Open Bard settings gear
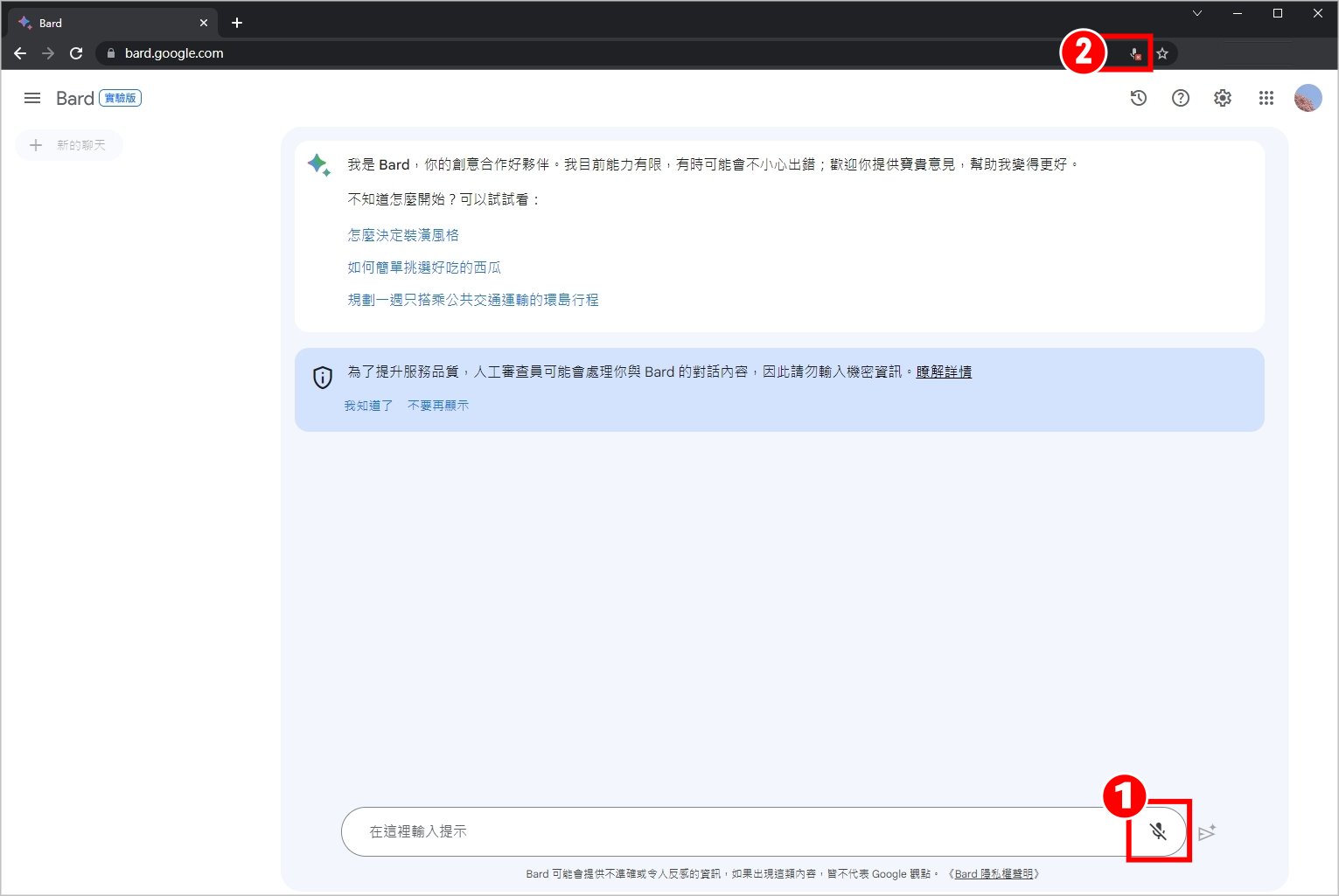This screenshot has width=1339, height=896. click(x=1222, y=98)
